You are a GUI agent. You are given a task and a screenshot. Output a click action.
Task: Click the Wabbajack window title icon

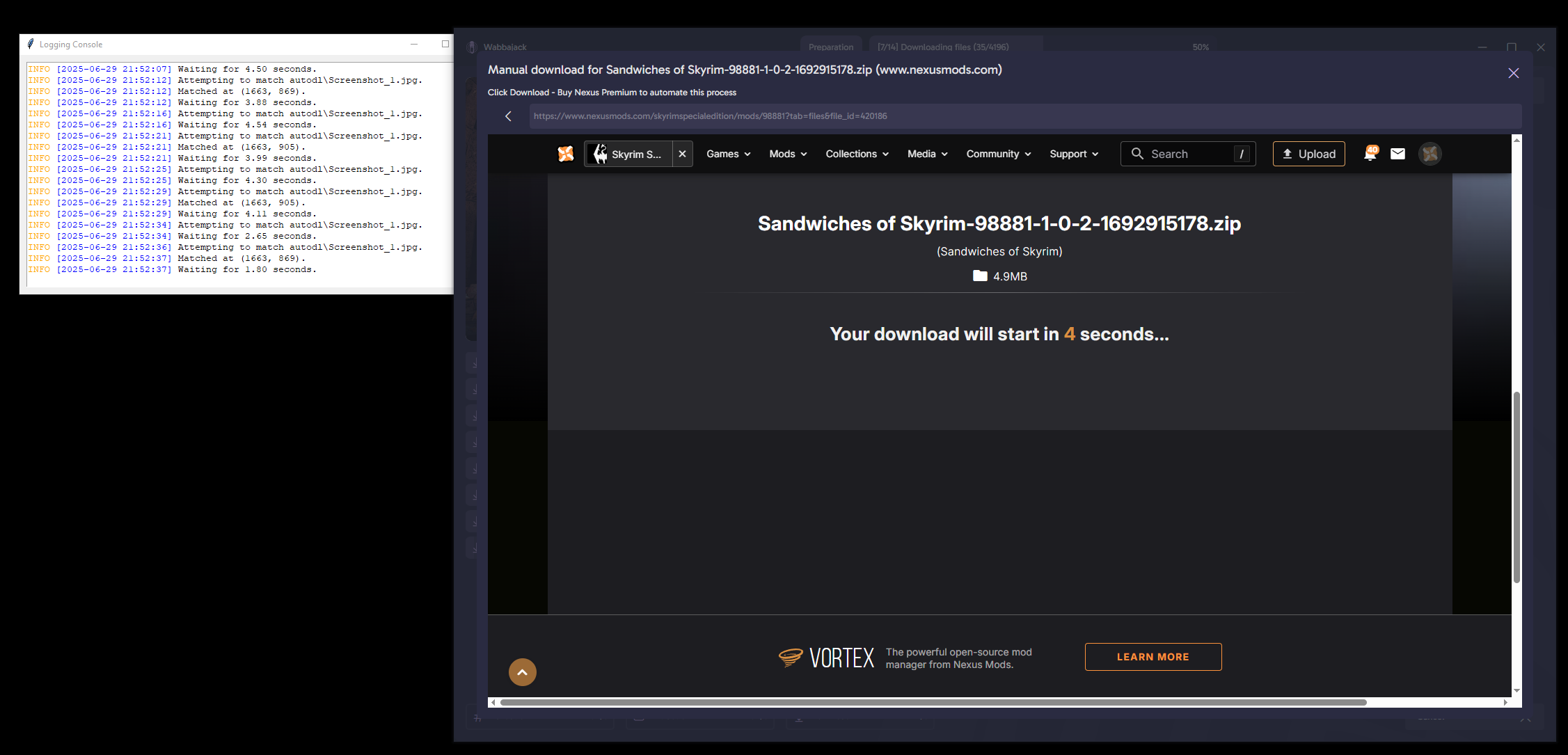[x=471, y=47]
